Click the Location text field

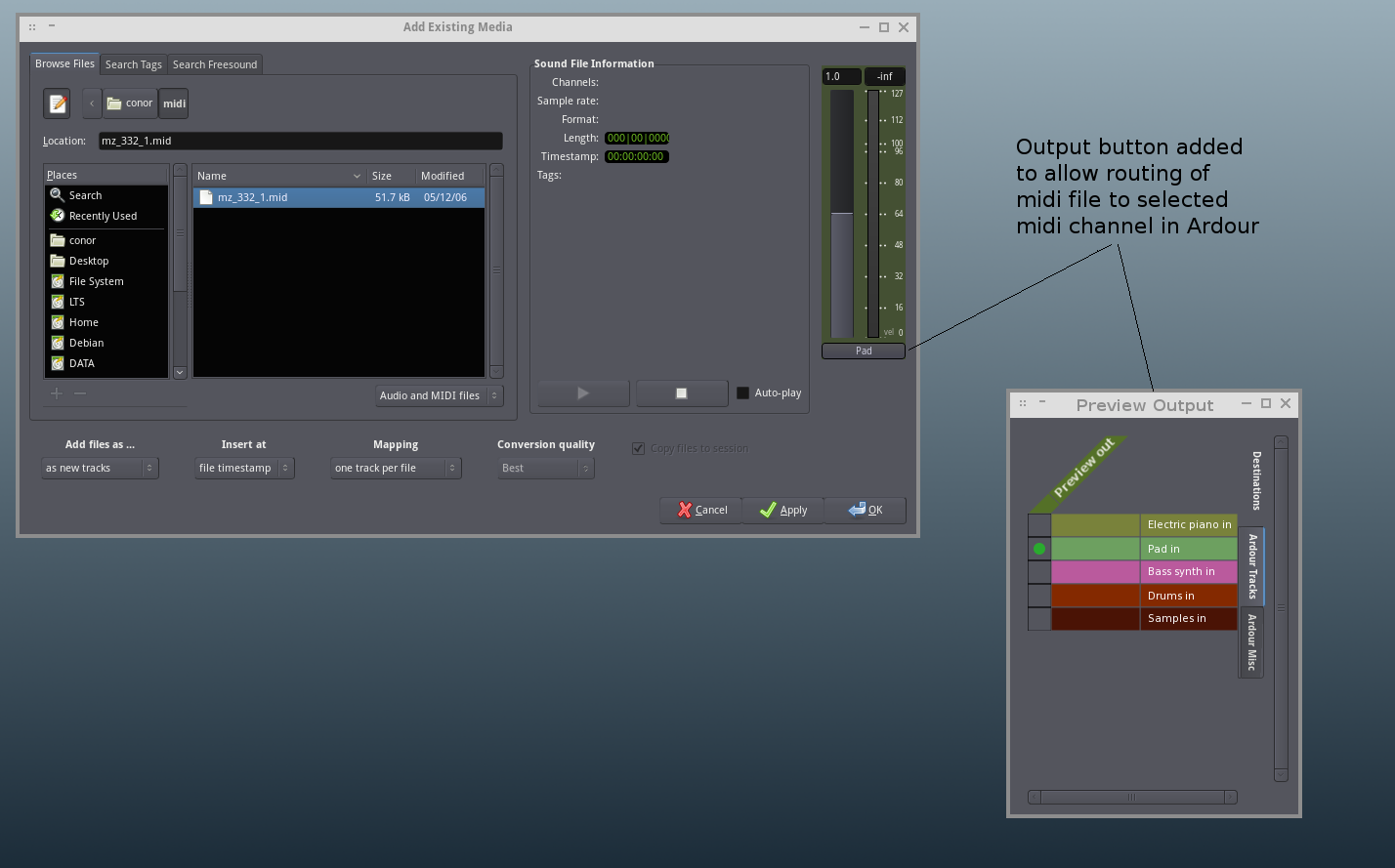300,141
